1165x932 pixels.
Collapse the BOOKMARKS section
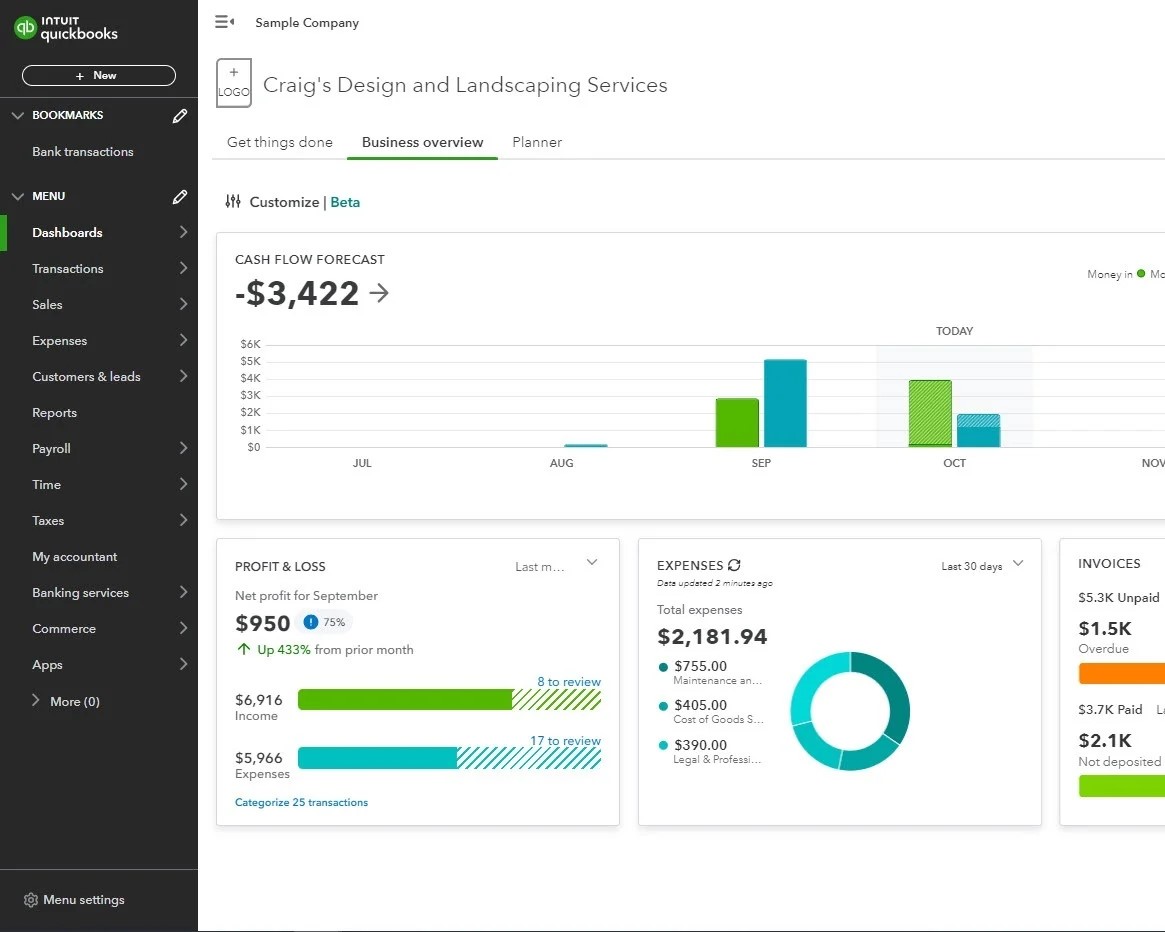pos(17,116)
